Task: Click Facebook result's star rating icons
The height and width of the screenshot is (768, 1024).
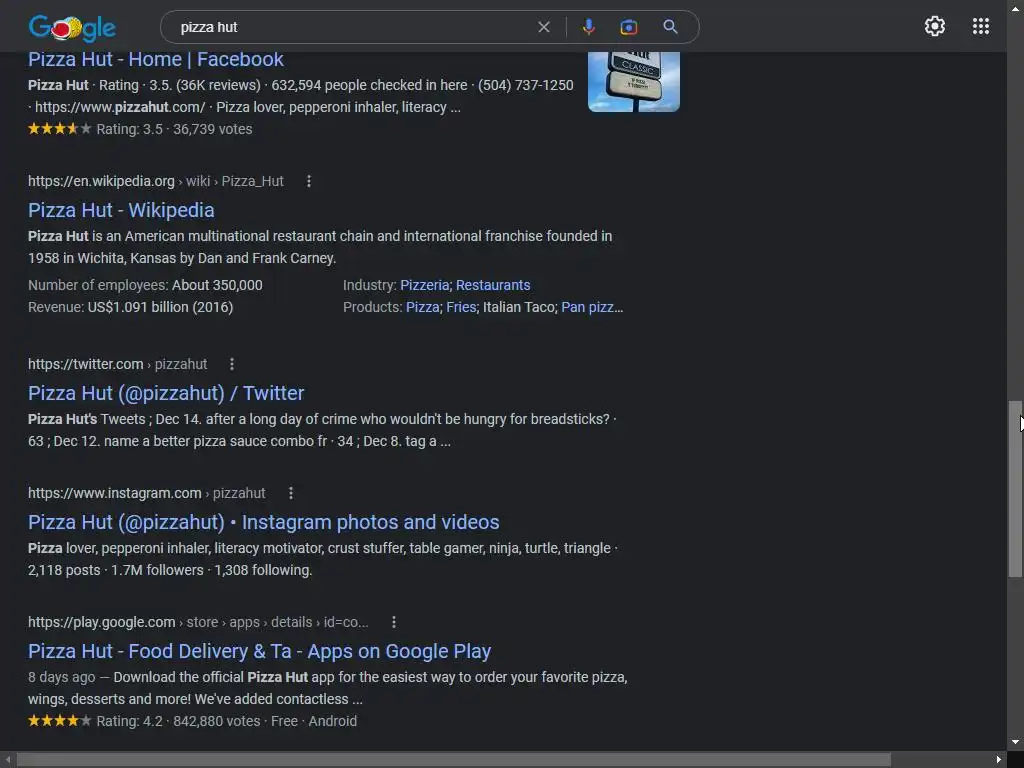Action: point(59,129)
